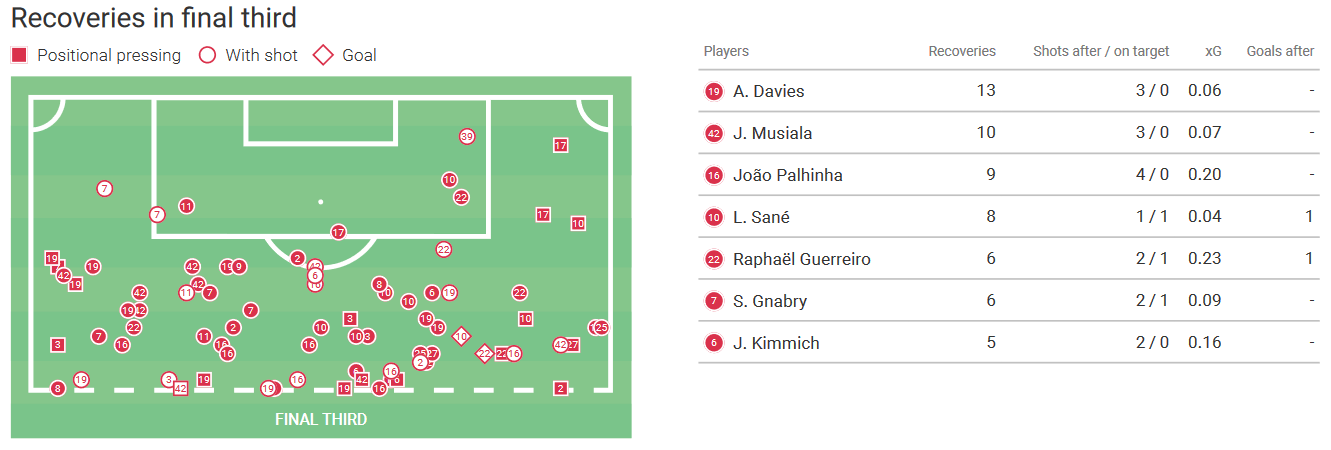Click the 42 badge beside J. Musiala
Screen dimensions: 1331x450
coord(713,133)
